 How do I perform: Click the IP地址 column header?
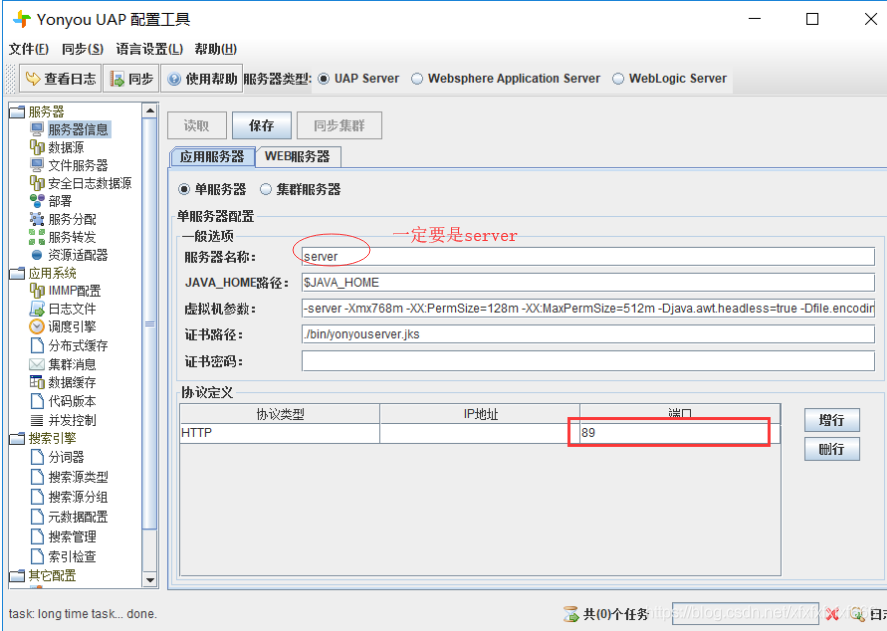point(480,414)
